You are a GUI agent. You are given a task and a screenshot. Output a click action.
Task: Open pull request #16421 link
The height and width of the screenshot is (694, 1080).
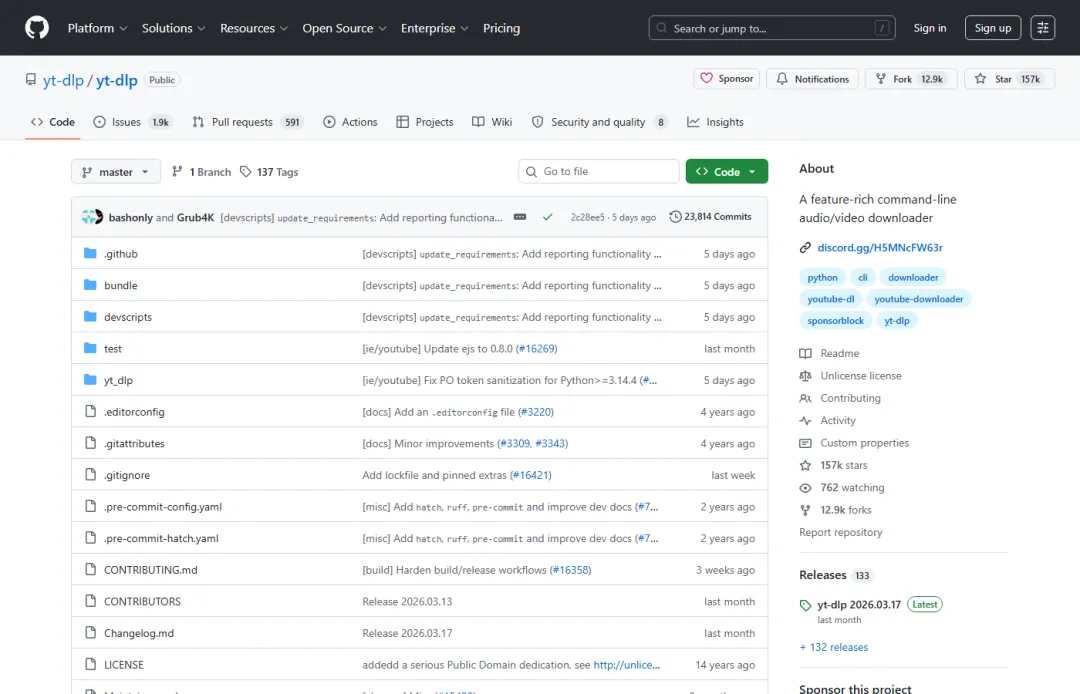click(x=530, y=475)
